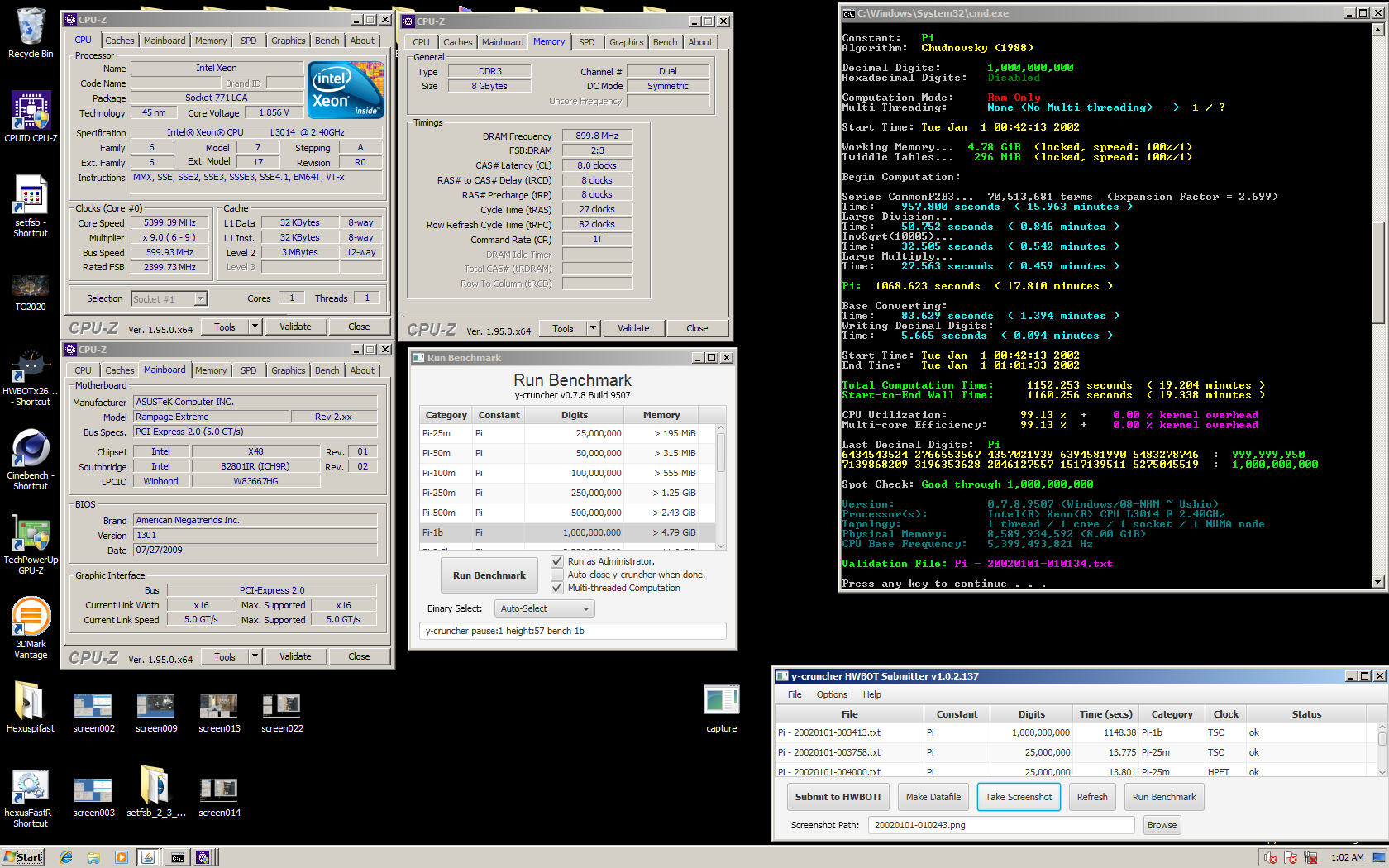Screen dimensions: 1389x868
Task: Open Graphics tab in the Mainboard CPU-Z window
Action: point(288,370)
